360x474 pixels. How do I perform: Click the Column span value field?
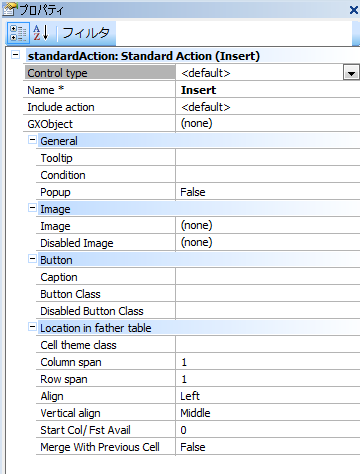(268, 362)
